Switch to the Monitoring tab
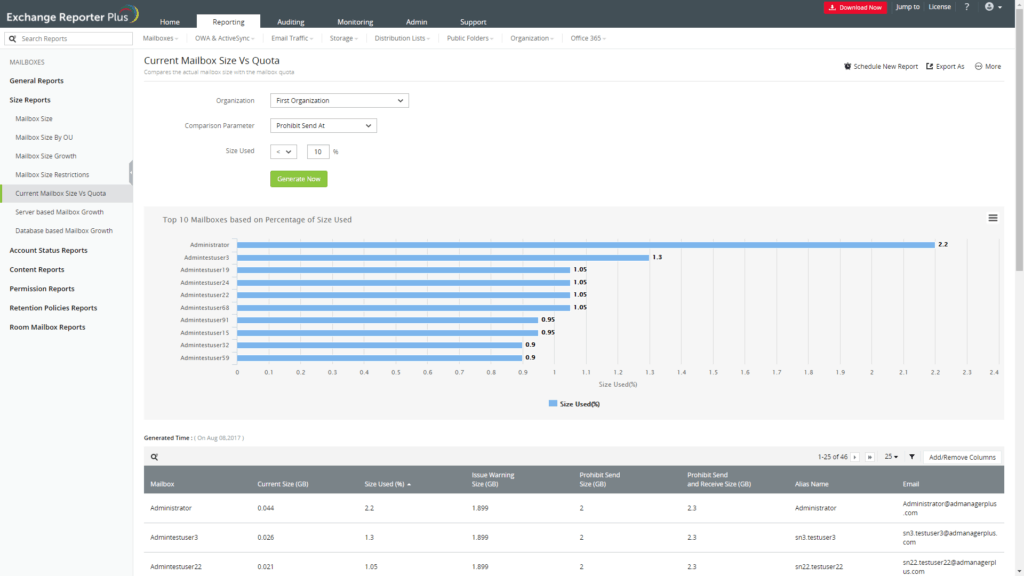The height and width of the screenshot is (576, 1024). pos(355,22)
